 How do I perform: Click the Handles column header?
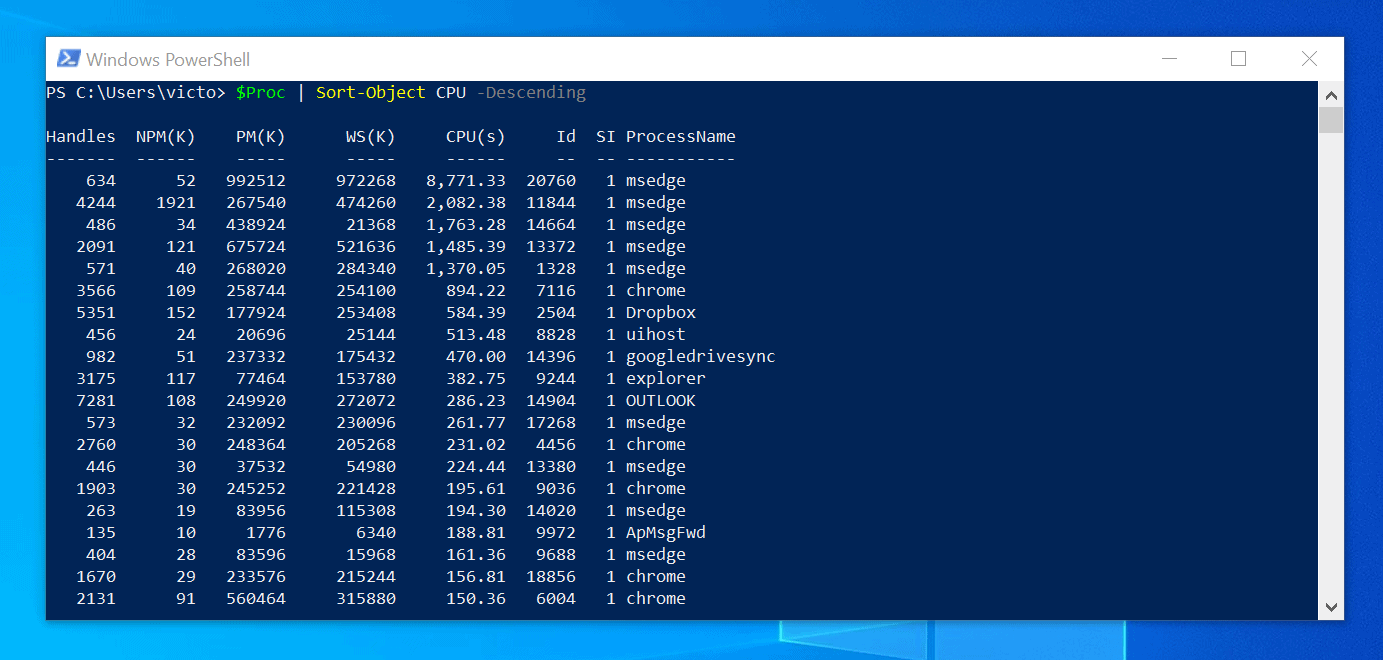(x=81, y=137)
